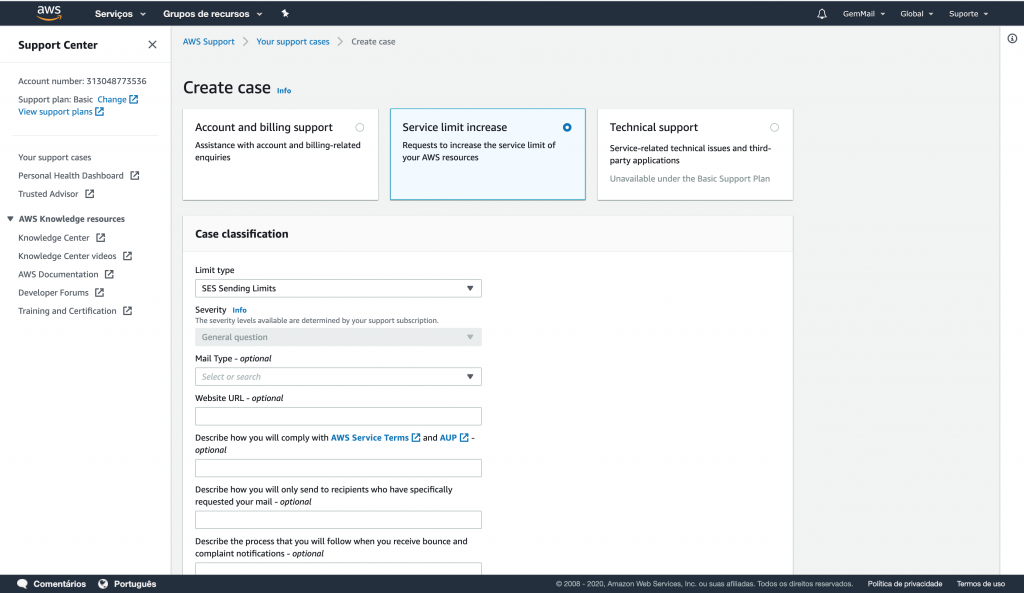Image resolution: width=1024 pixels, height=593 pixels.
Task: Open the GemMail account menu
Action: click(x=864, y=14)
